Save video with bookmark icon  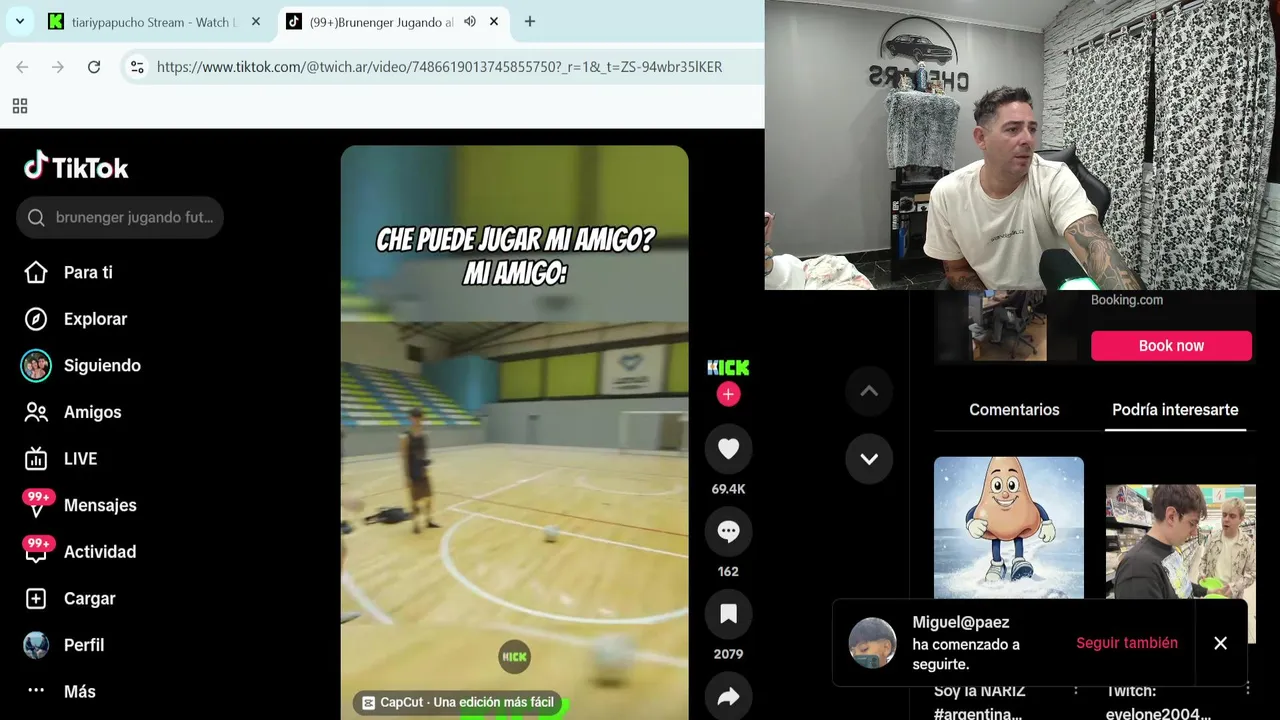pos(728,614)
